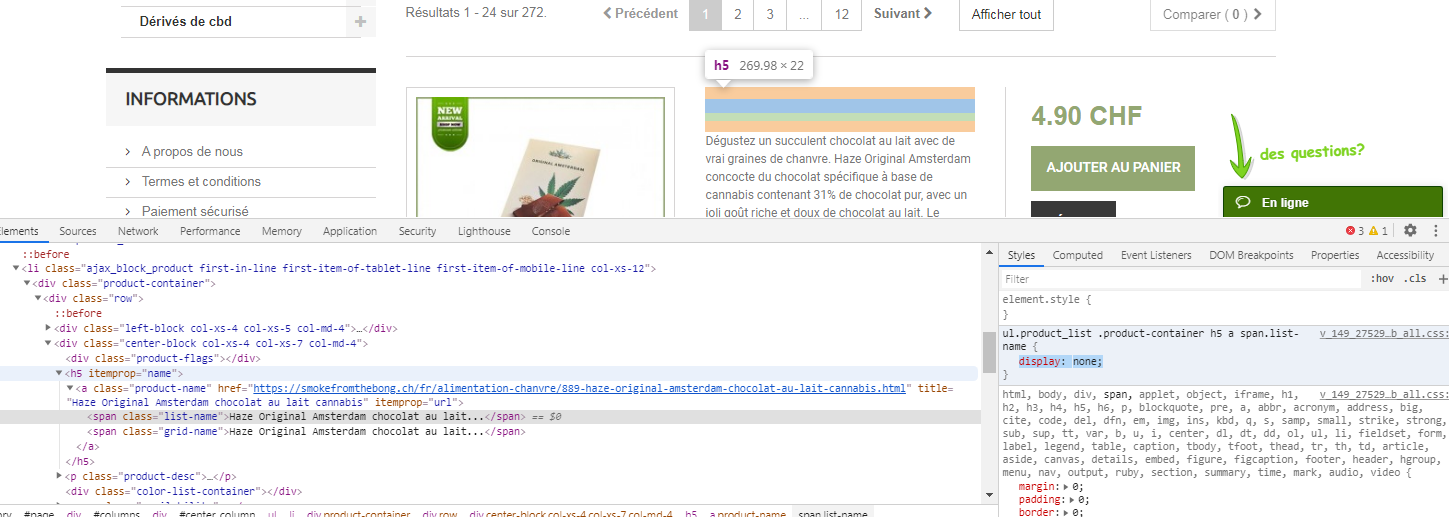
Task: Open the DevTools three-dot more options menu
Action: (1436, 230)
